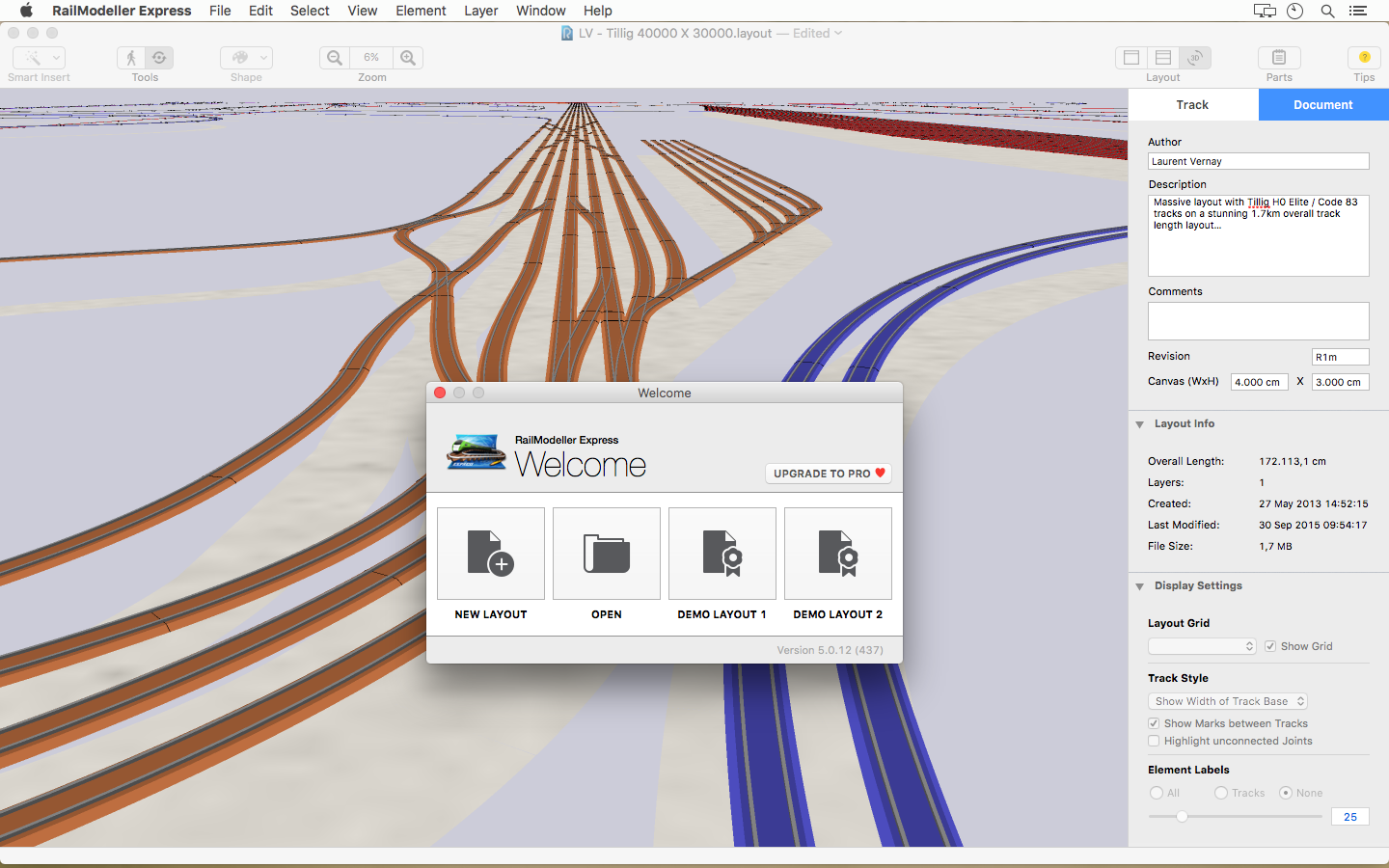Switch to the Document tab
The image size is (1389, 868).
[x=1323, y=105]
